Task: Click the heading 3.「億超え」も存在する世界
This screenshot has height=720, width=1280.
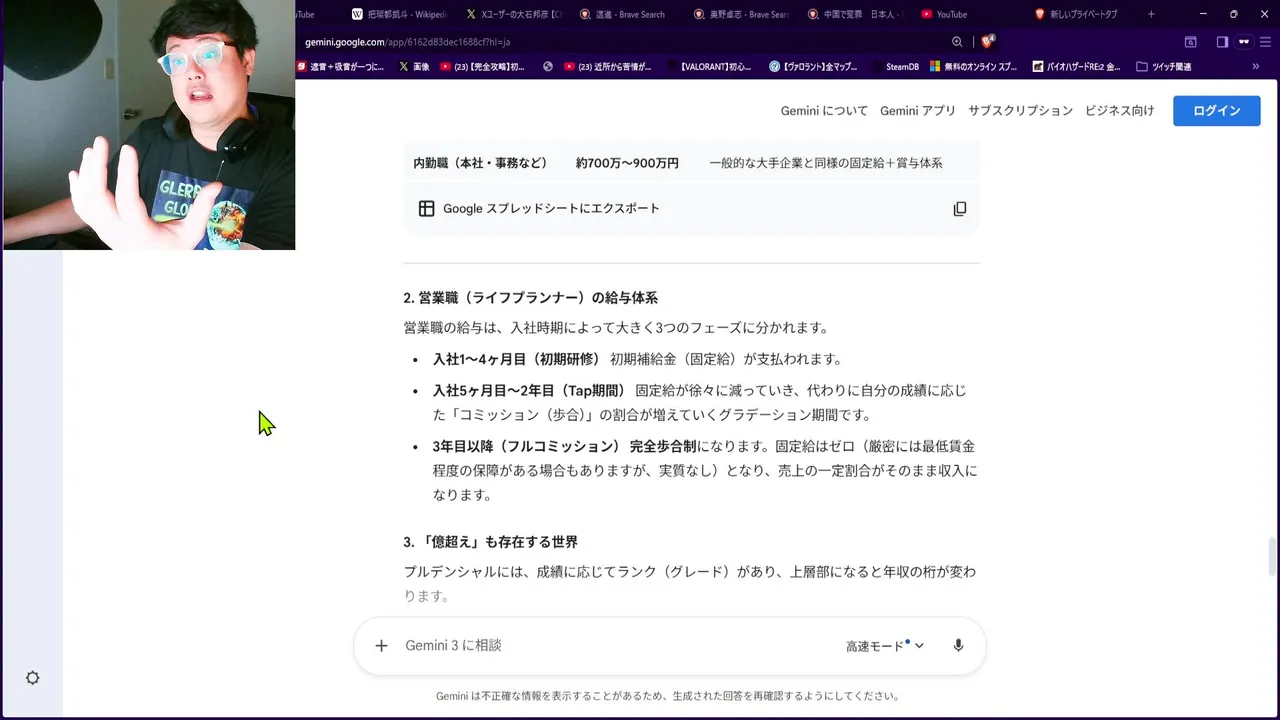Action: 491,542
